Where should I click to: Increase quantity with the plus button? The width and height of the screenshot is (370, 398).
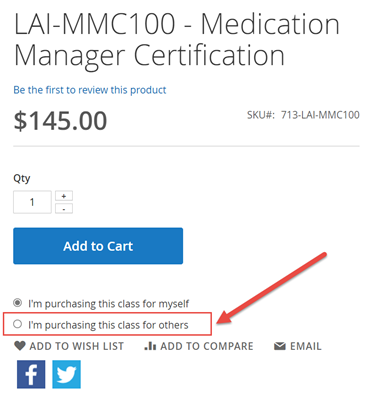tap(64, 196)
